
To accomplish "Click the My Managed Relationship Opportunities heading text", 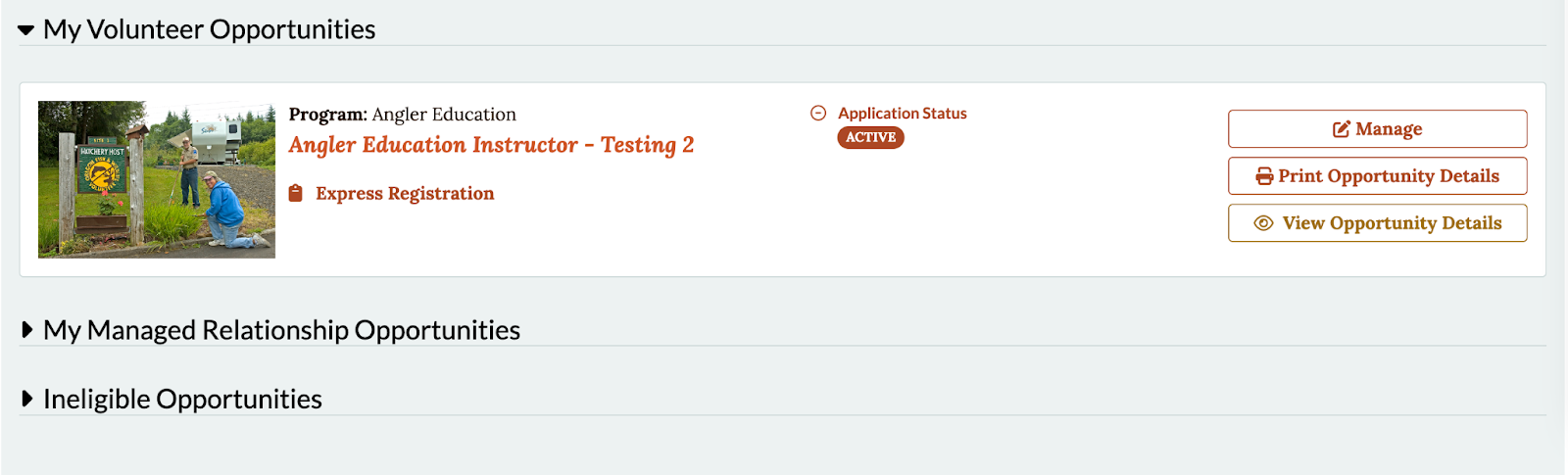I will coord(281,330).
